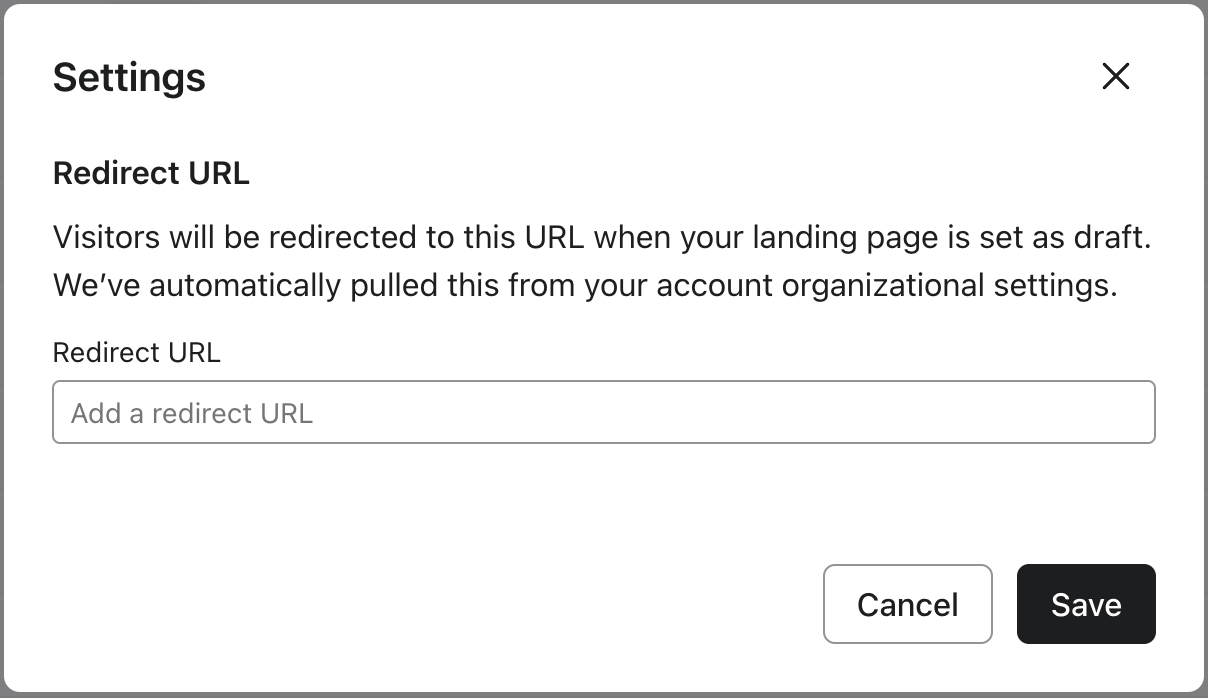Place the cursor in the redirect URL input box
This screenshot has width=1208, height=698.
tap(603, 412)
